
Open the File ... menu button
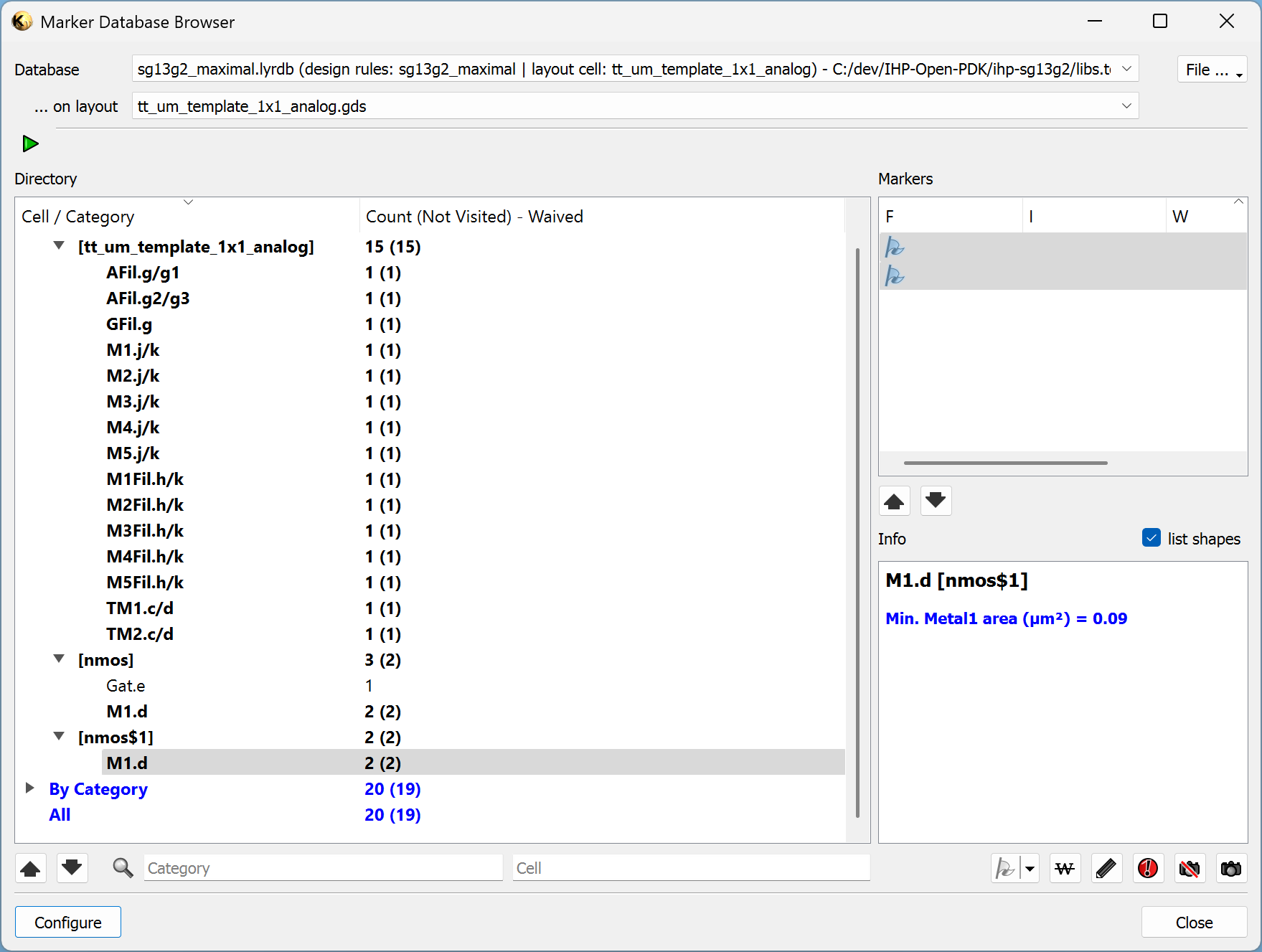(1212, 70)
